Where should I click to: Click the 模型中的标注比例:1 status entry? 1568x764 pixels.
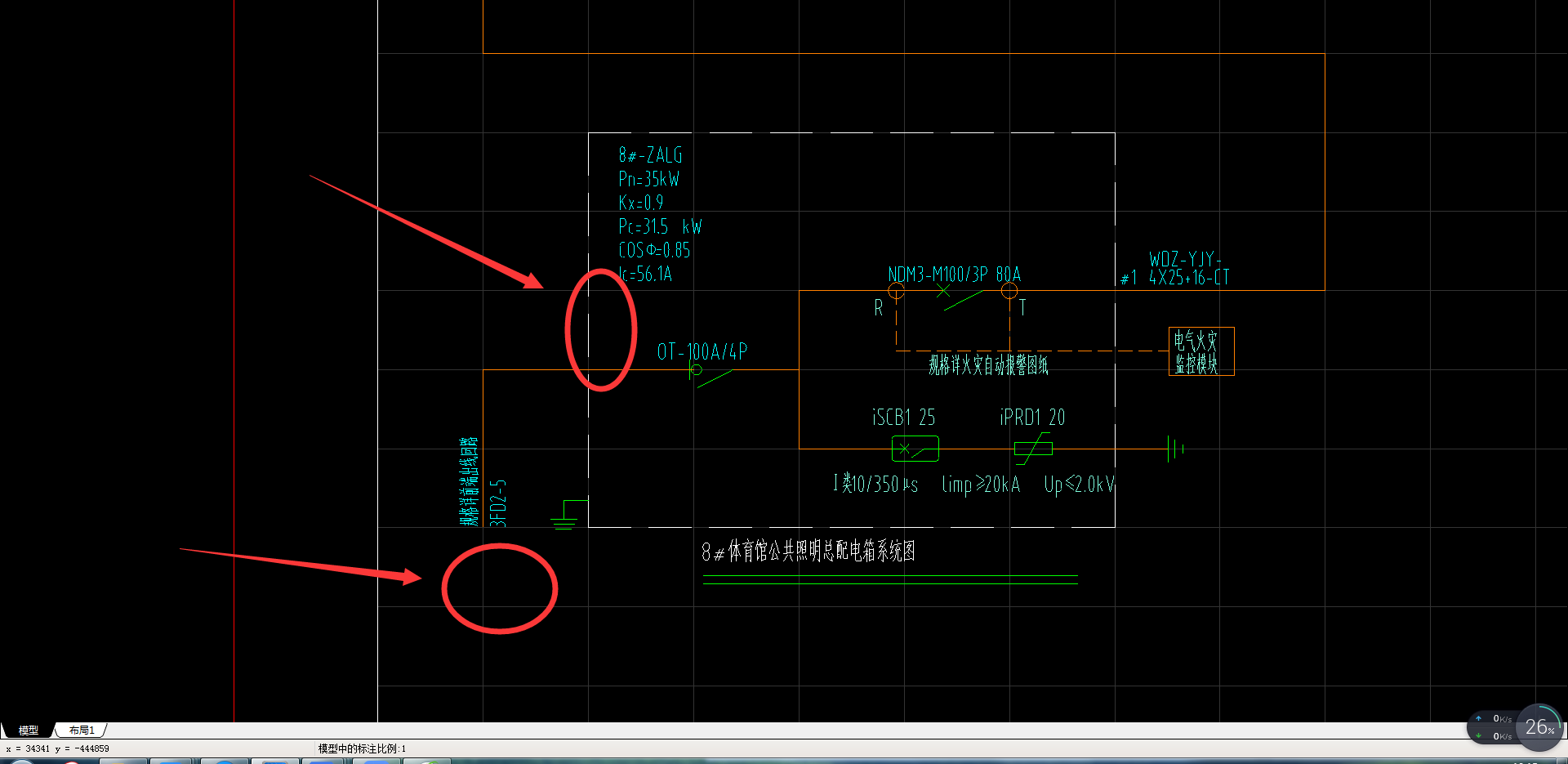(x=362, y=748)
